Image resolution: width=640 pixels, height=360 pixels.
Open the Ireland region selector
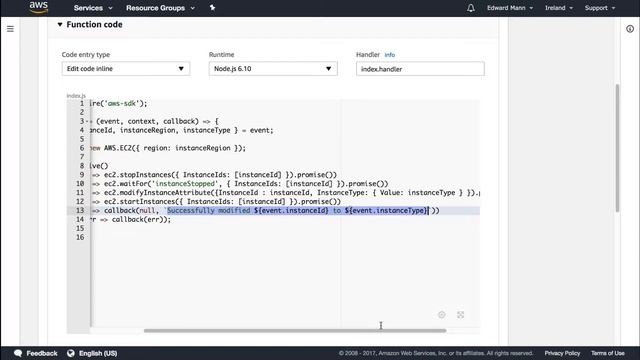click(558, 8)
